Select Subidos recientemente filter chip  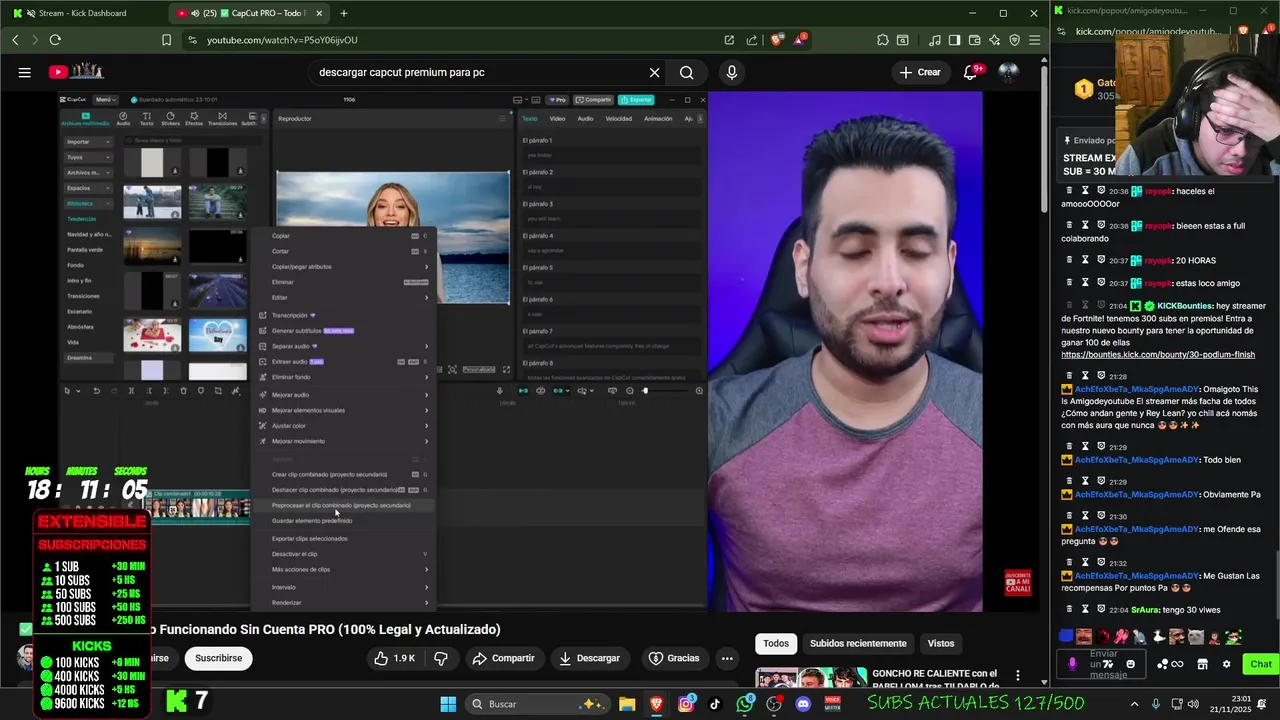click(858, 643)
